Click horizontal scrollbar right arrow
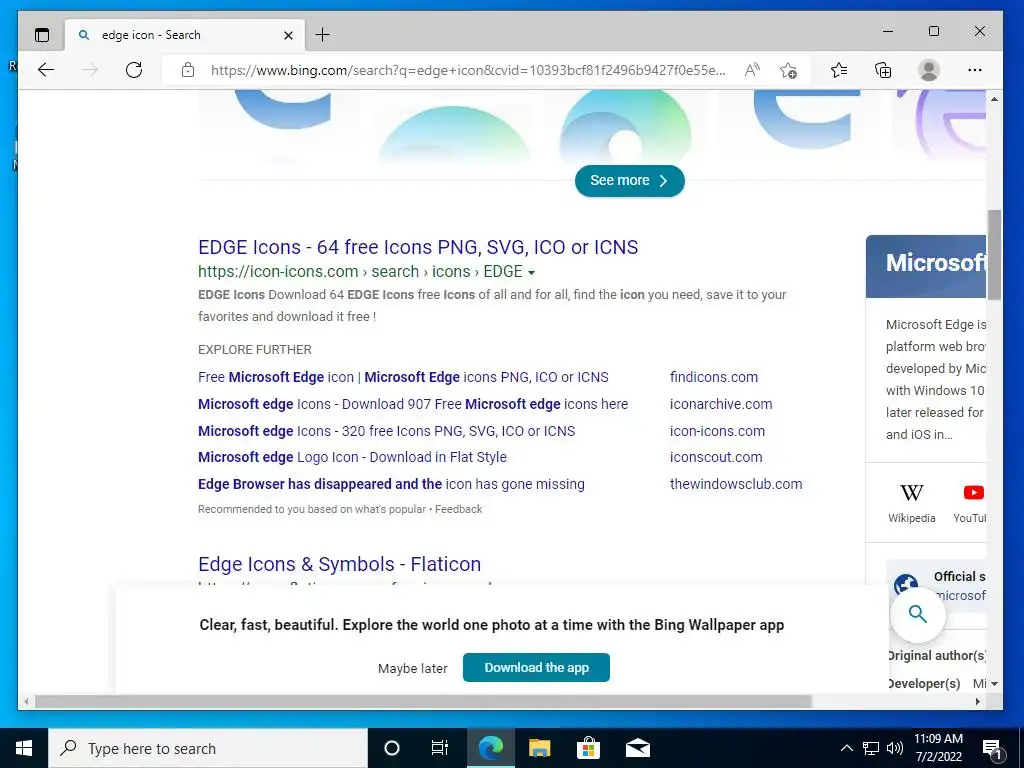The height and width of the screenshot is (768, 1024). coord(978,701)
